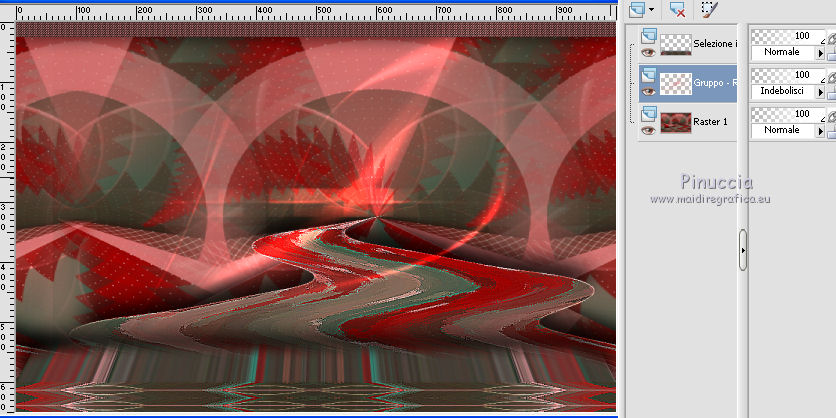Viewport: 836px width, 418px height.
Task: Open the New Layer dropdown arrow
Action: click(x=652, y=10)
